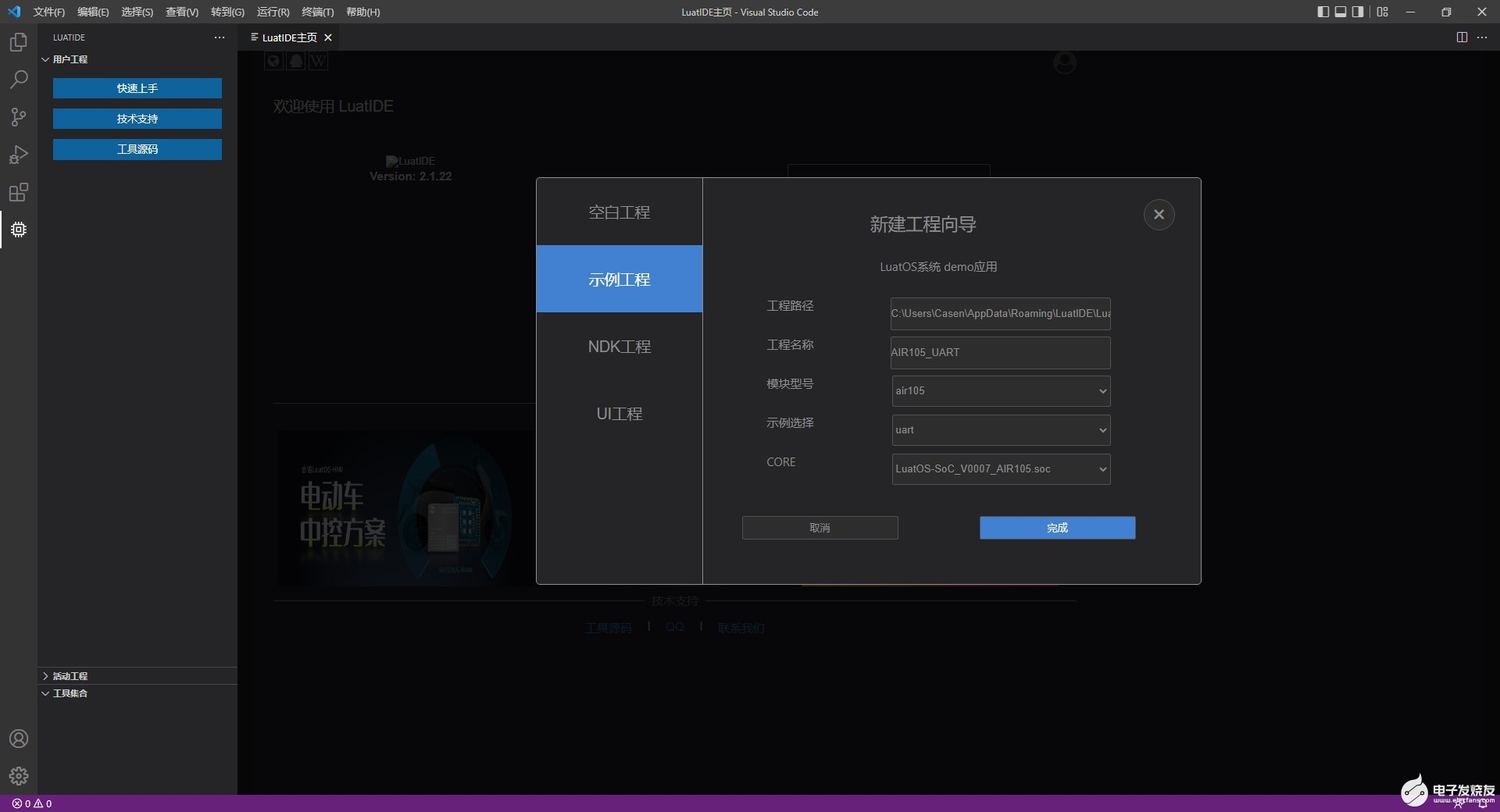Open 编辑(E) menu
This screenshot has height=812, width=1500.
pyautogui.click(x=93, y=12)
